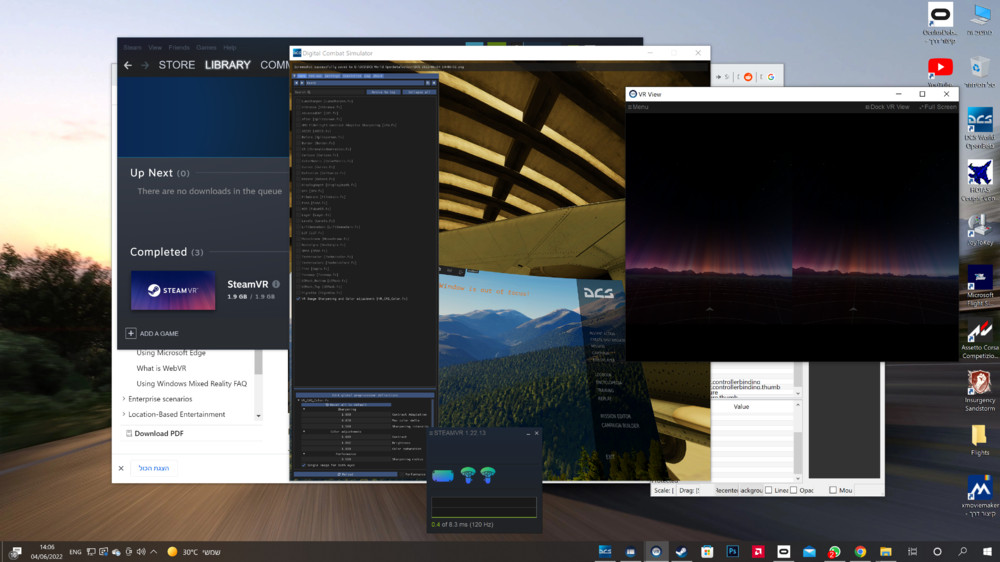Click the Download PDF link

click(x=158, y=433)
